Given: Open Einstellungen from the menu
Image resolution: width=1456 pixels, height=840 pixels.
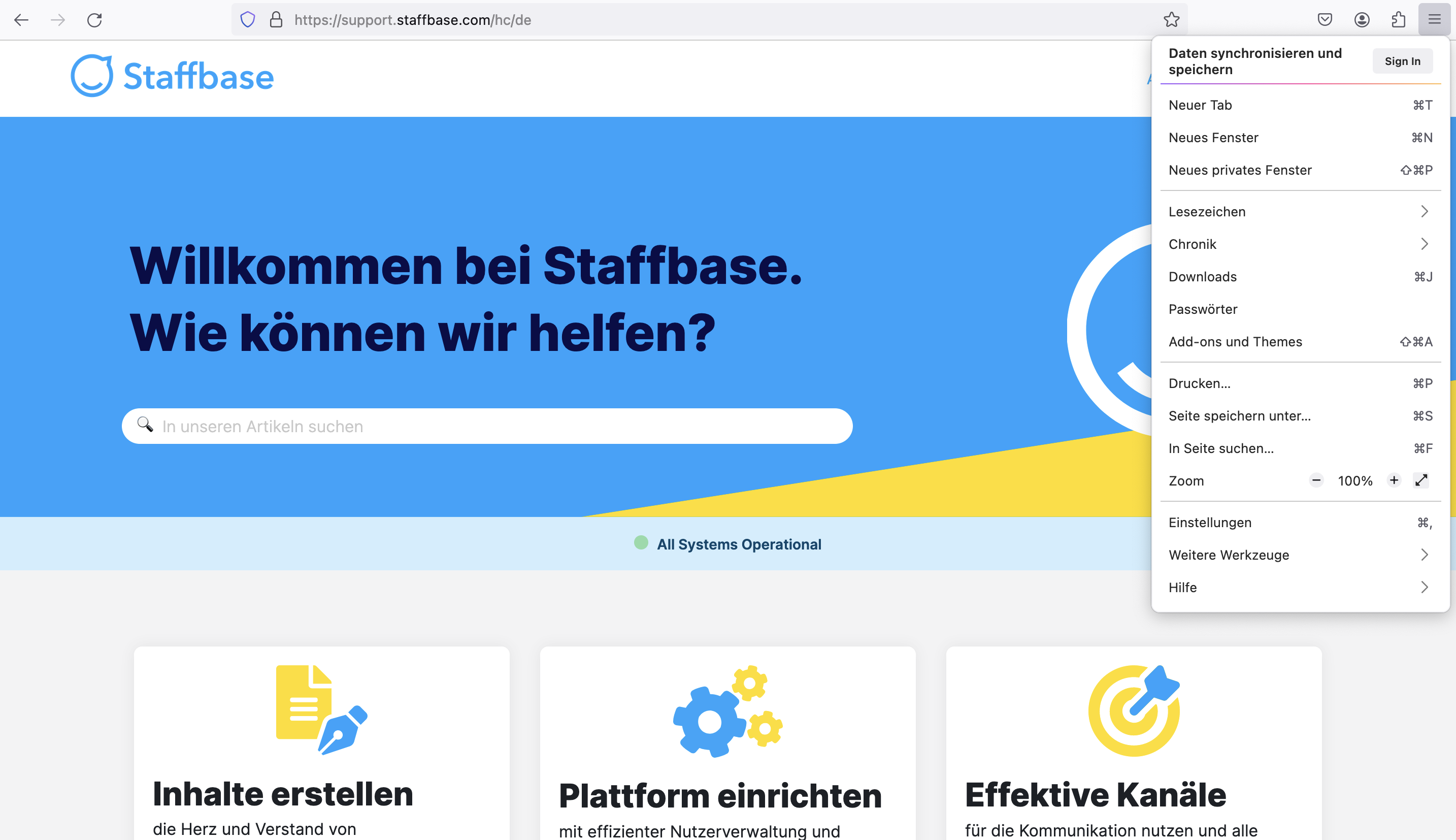Looking at the screenshot, I should pyautogui.click(x=1300, y=523).
